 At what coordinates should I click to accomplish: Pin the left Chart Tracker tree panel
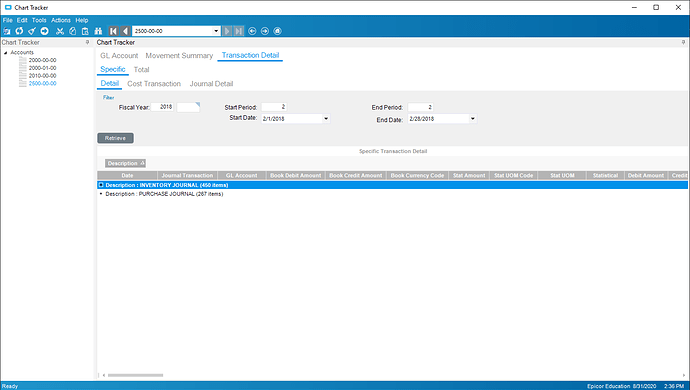(x=87, y=42)
